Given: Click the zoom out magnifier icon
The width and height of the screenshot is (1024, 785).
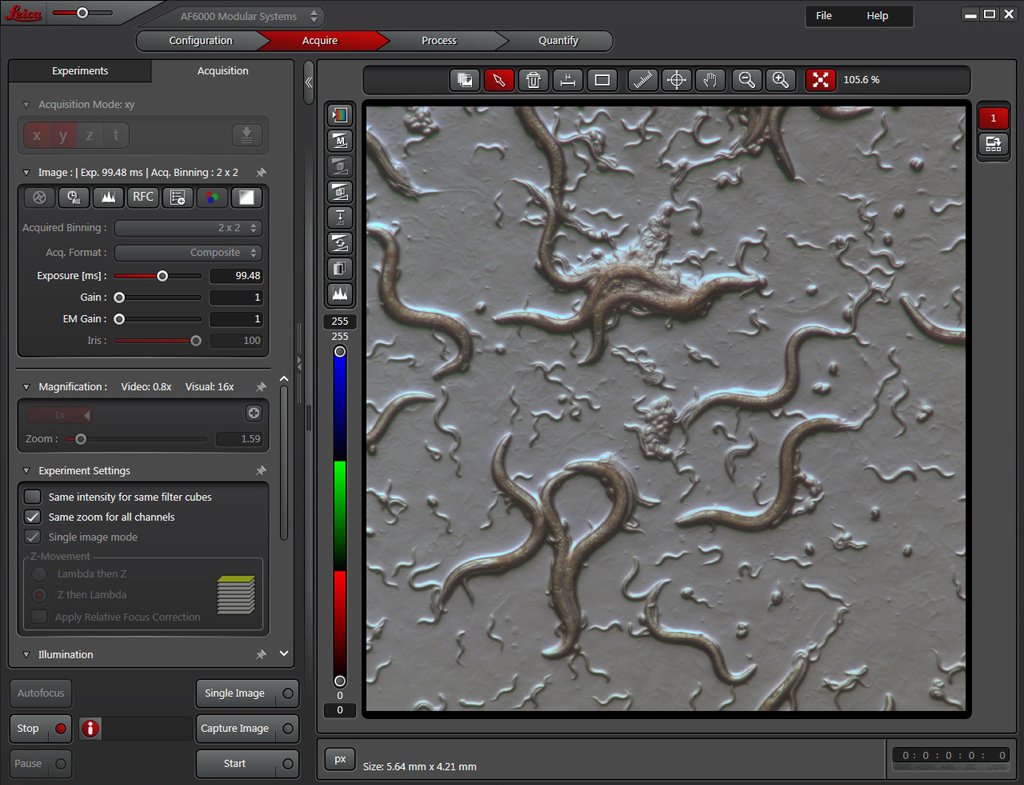Looking at the screenshot, I should pyautogui.click(x=746, y=80).
